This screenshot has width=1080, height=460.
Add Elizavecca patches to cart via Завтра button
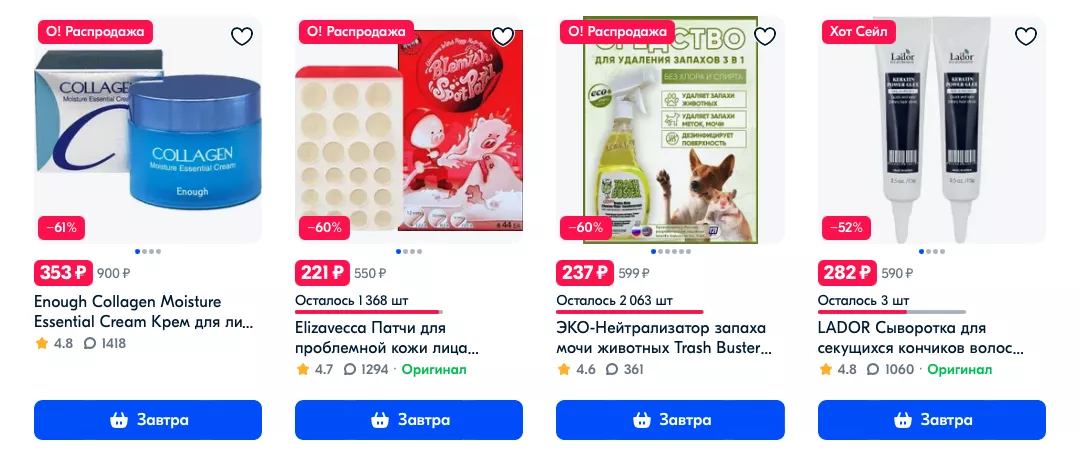409,419
